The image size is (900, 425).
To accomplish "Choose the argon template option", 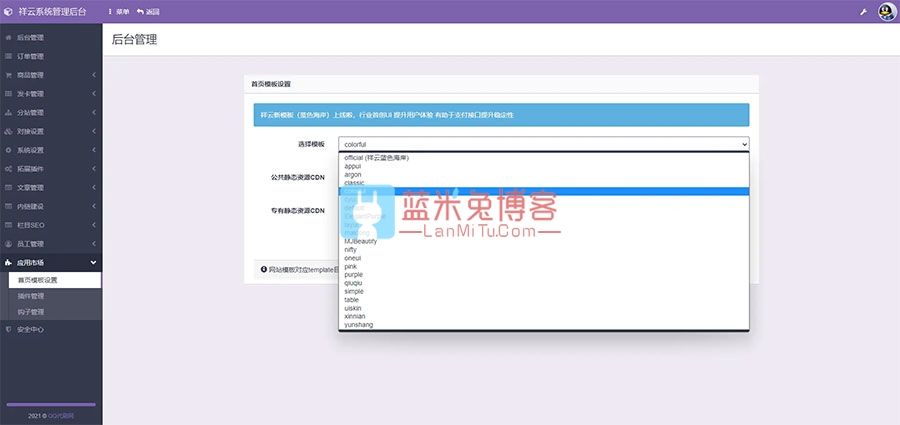I will [544, 174].
